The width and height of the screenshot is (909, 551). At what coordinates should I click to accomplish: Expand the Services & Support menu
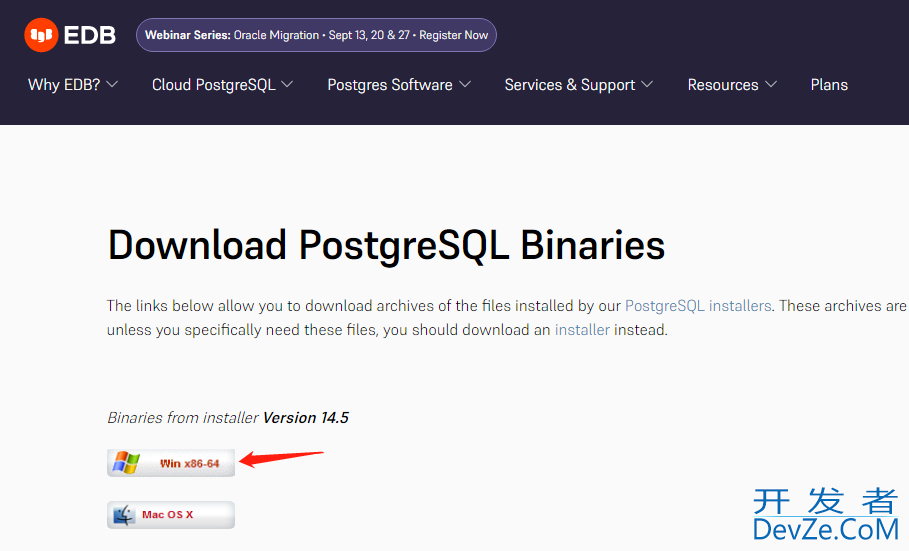(579, 85)
